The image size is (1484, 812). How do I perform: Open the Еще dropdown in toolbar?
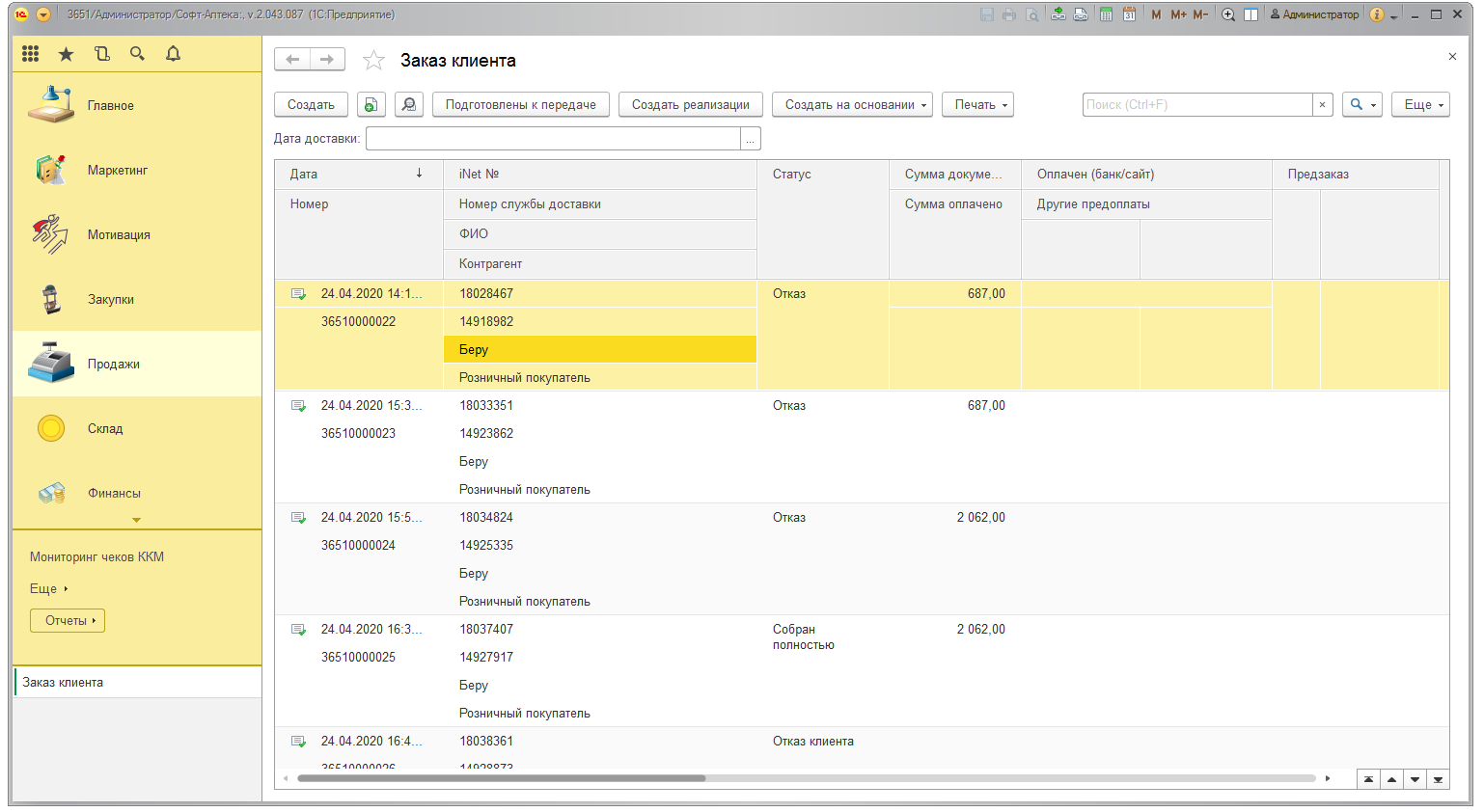(1419, 105)
